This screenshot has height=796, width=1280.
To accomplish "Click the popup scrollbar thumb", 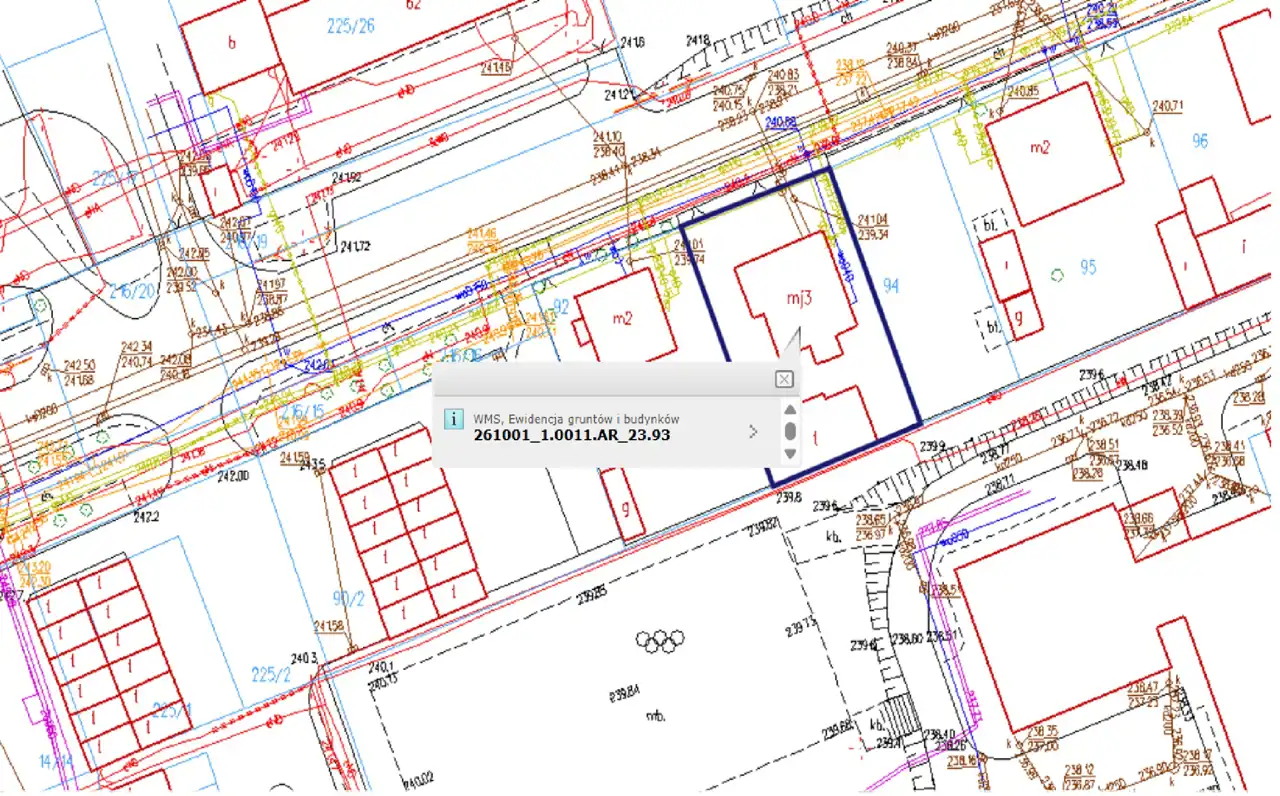I will click(789, 431).
